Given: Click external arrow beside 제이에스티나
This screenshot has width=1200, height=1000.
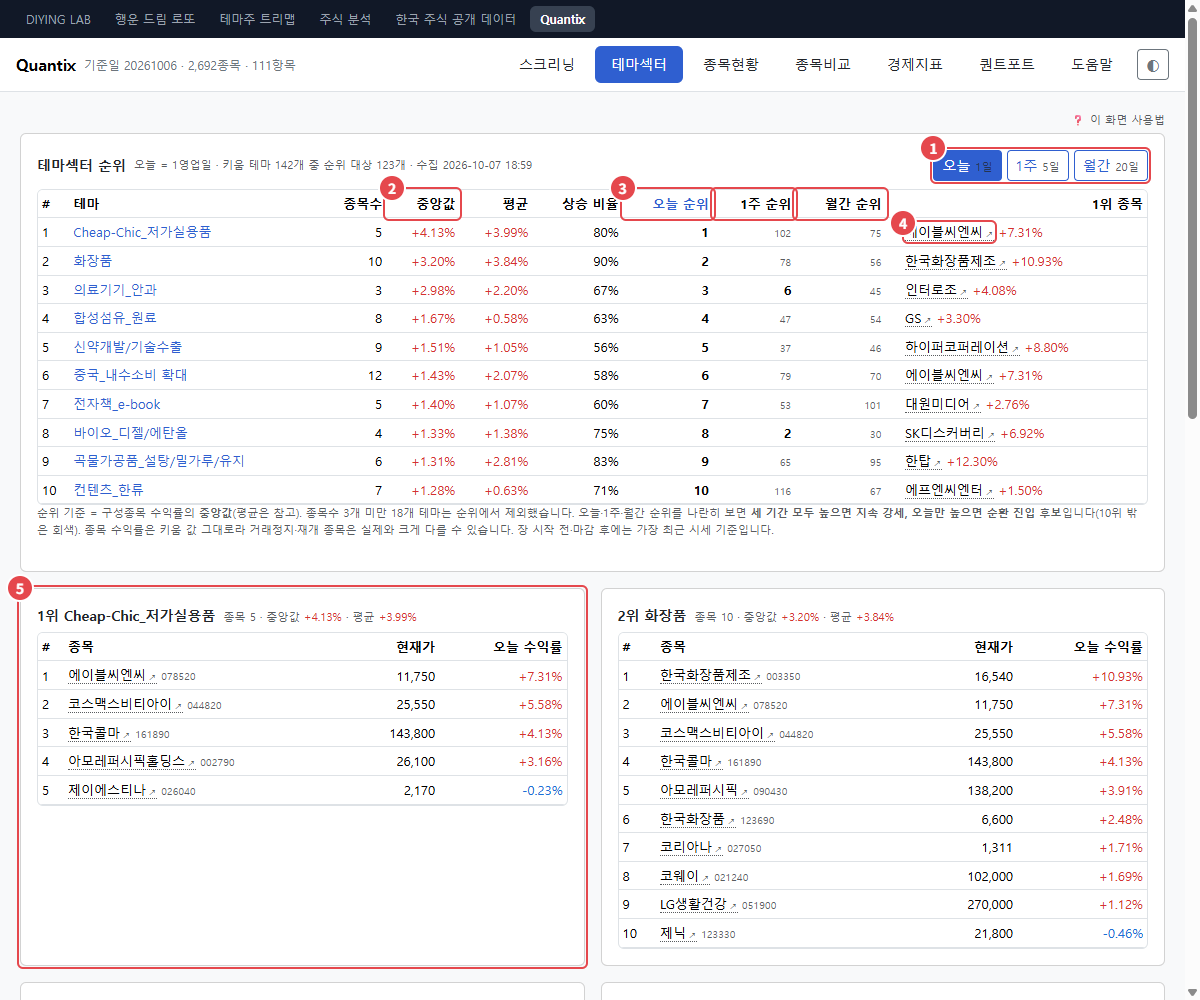Looking at the screenshot, I should click(x=153, y=792).
